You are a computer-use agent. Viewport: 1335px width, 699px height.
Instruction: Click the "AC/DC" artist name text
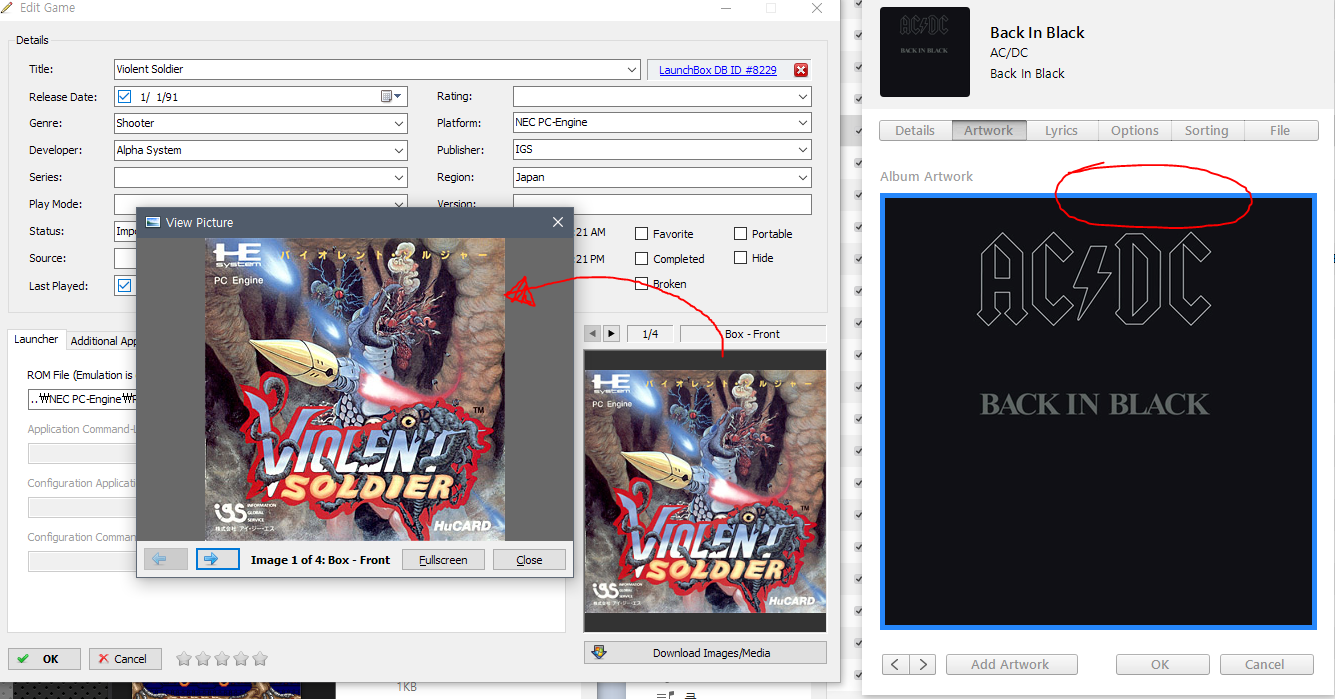click(1009, 53)
